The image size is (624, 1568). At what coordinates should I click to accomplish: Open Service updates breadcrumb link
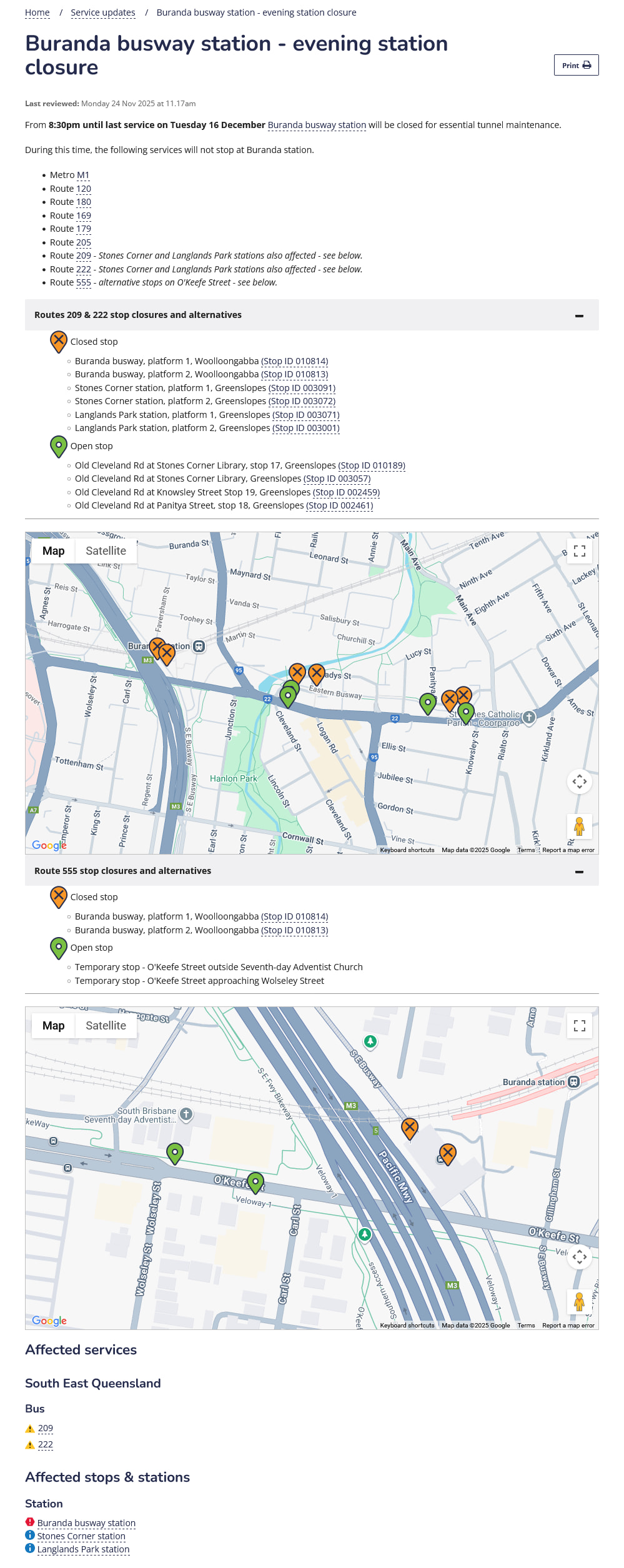[102, 12]
